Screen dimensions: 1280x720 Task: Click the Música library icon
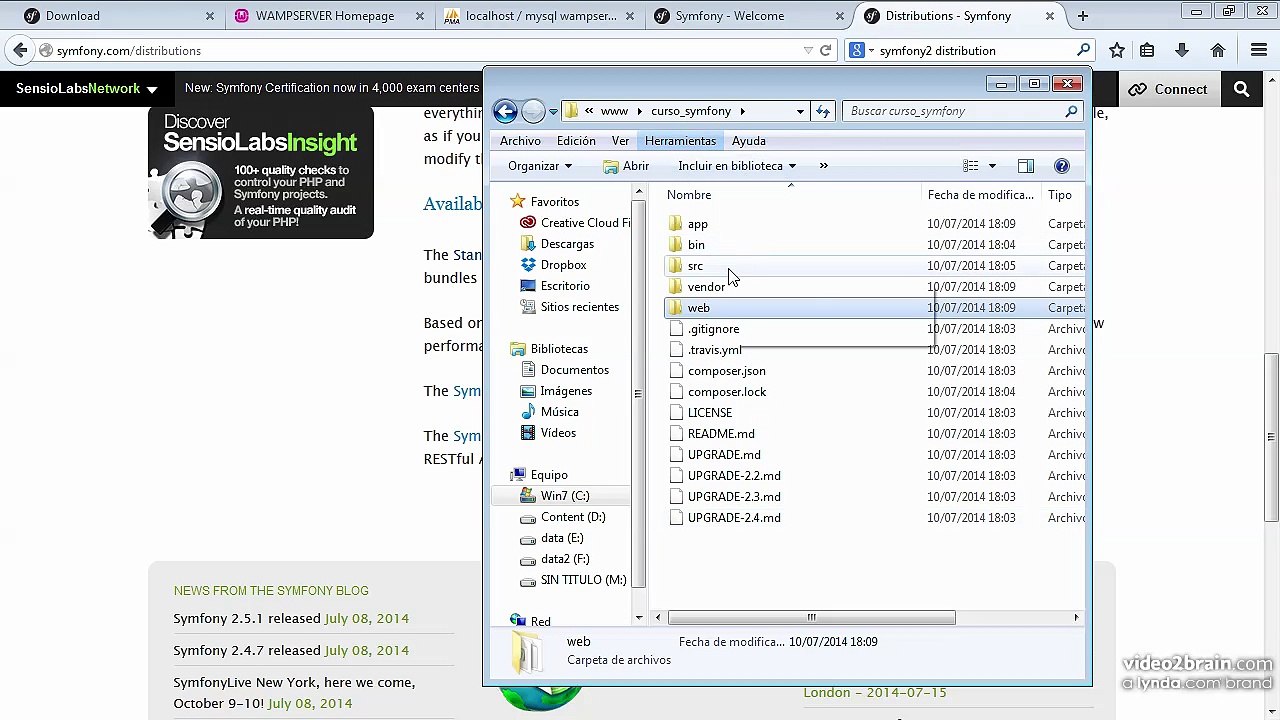[x=529, y=412]
